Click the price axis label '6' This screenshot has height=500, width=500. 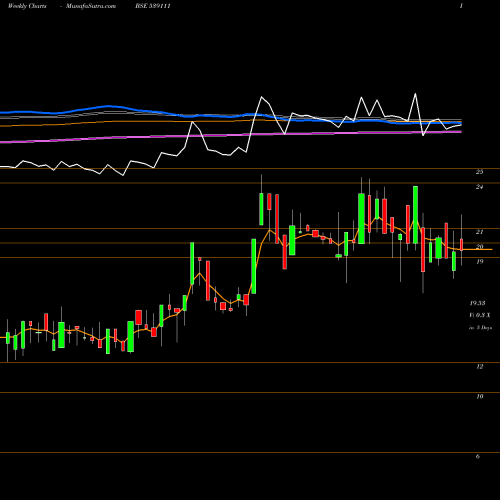pos(478,457)
